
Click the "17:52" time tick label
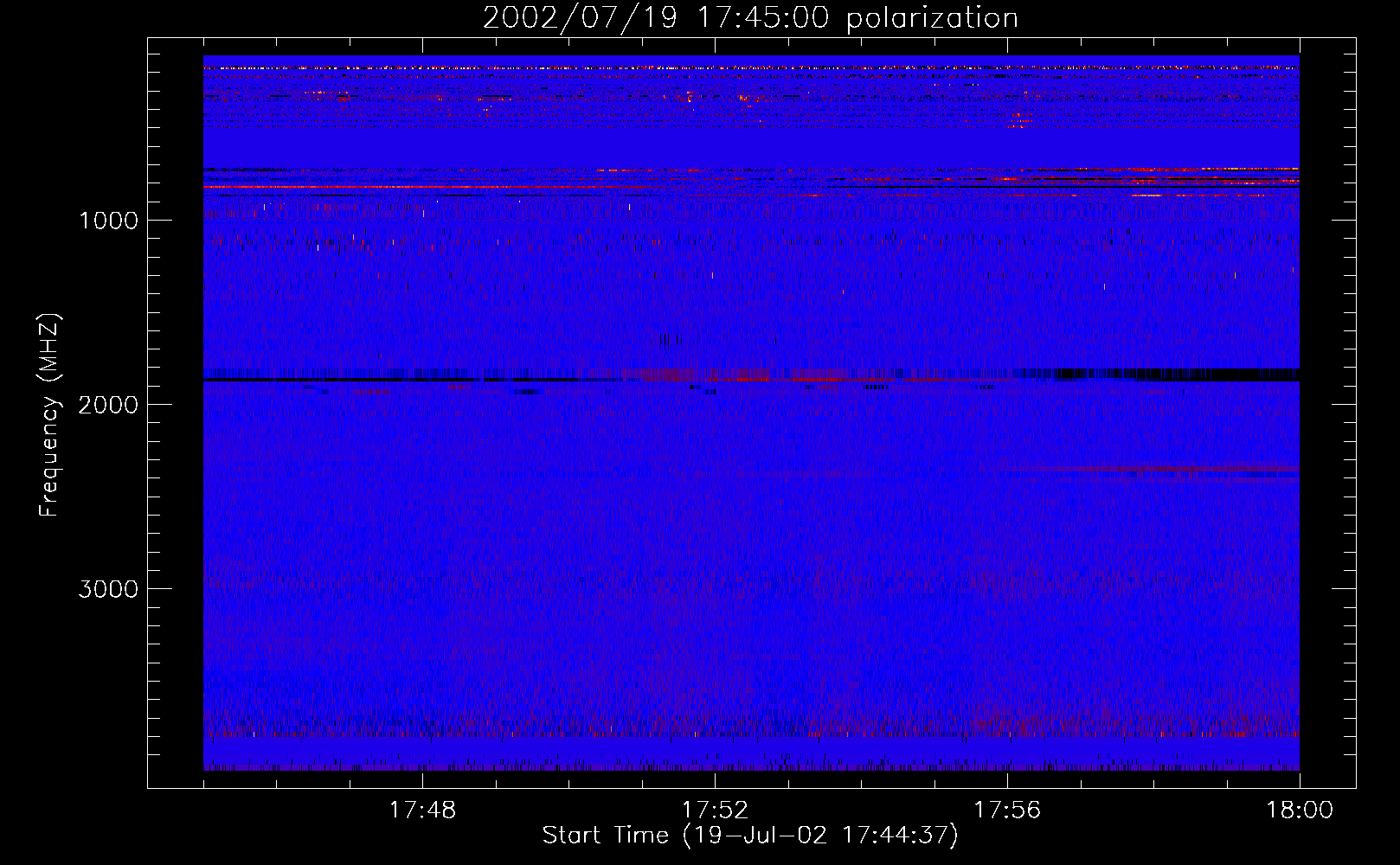(x=715, y=811)
